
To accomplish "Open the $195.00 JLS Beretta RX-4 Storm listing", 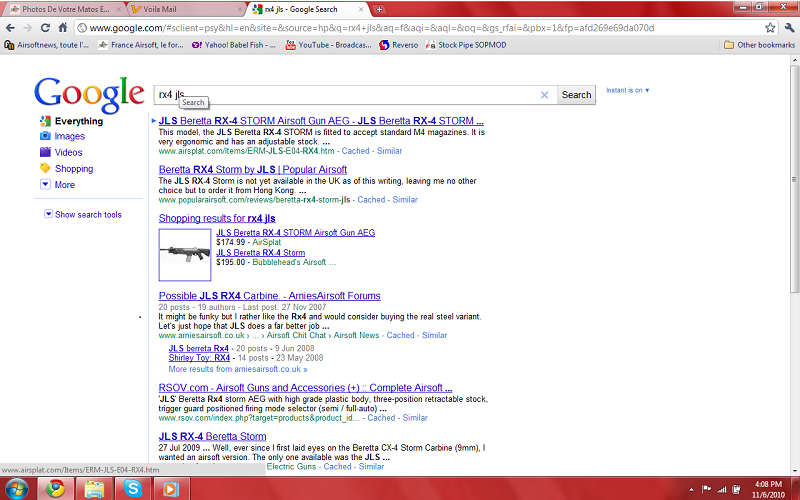I will [x=260, y=253].
